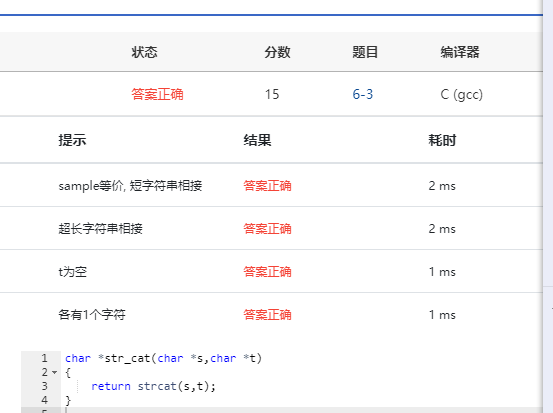Place cursor in 'return strcat(s,t);' code line
Viewport: 553px width, 413px height.
pyautogui.click(x=153, y=386)
